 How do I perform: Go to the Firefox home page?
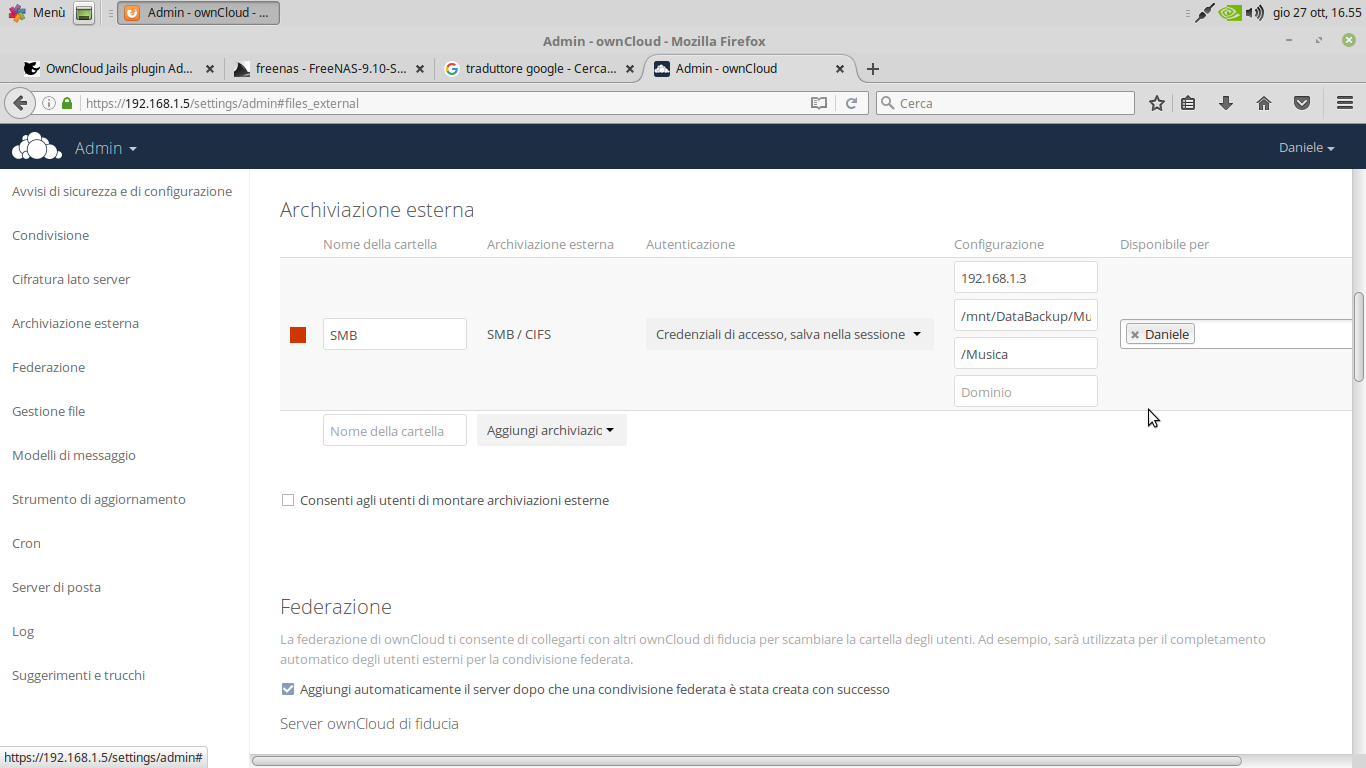click(x=1264, y=103)
